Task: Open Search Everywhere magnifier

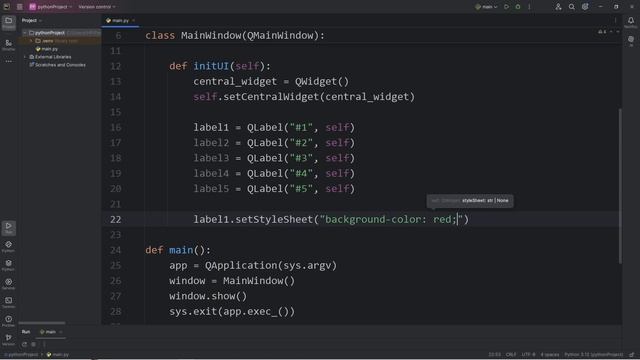Action: click(x=571, y=7)
